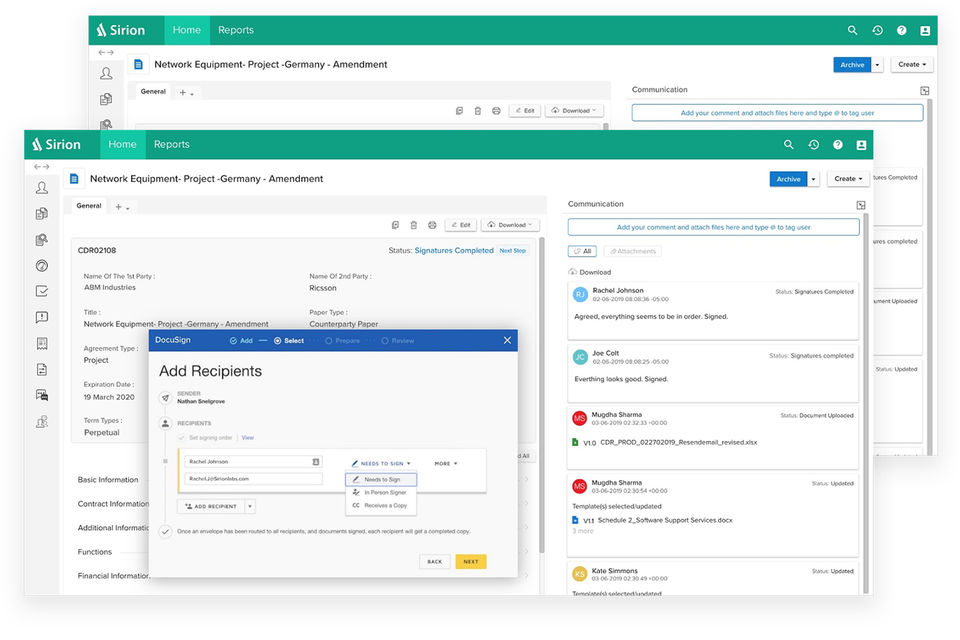Open history clock icon in front window

[814, 145]
